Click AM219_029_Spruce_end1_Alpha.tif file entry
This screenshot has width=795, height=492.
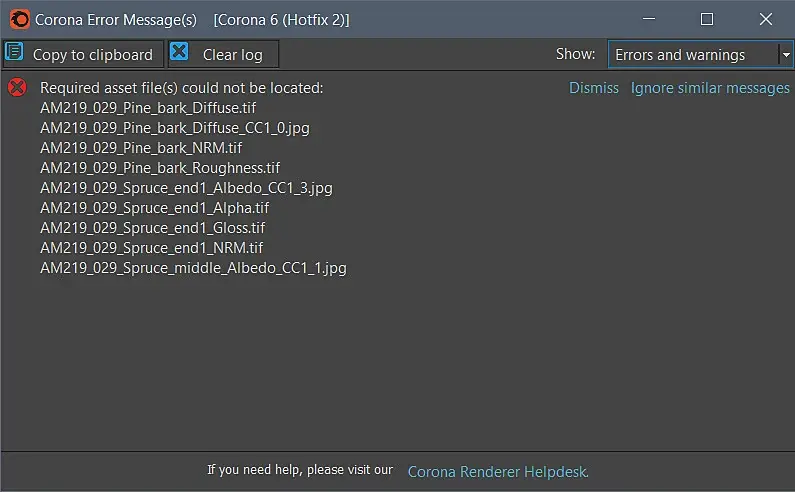tap(154, 208)
